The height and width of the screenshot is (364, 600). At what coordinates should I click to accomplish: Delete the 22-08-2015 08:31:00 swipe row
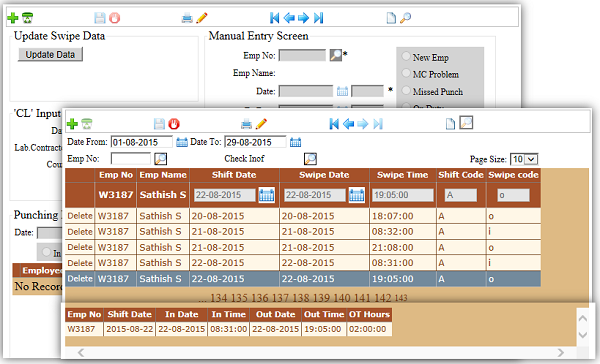[80, 263]
